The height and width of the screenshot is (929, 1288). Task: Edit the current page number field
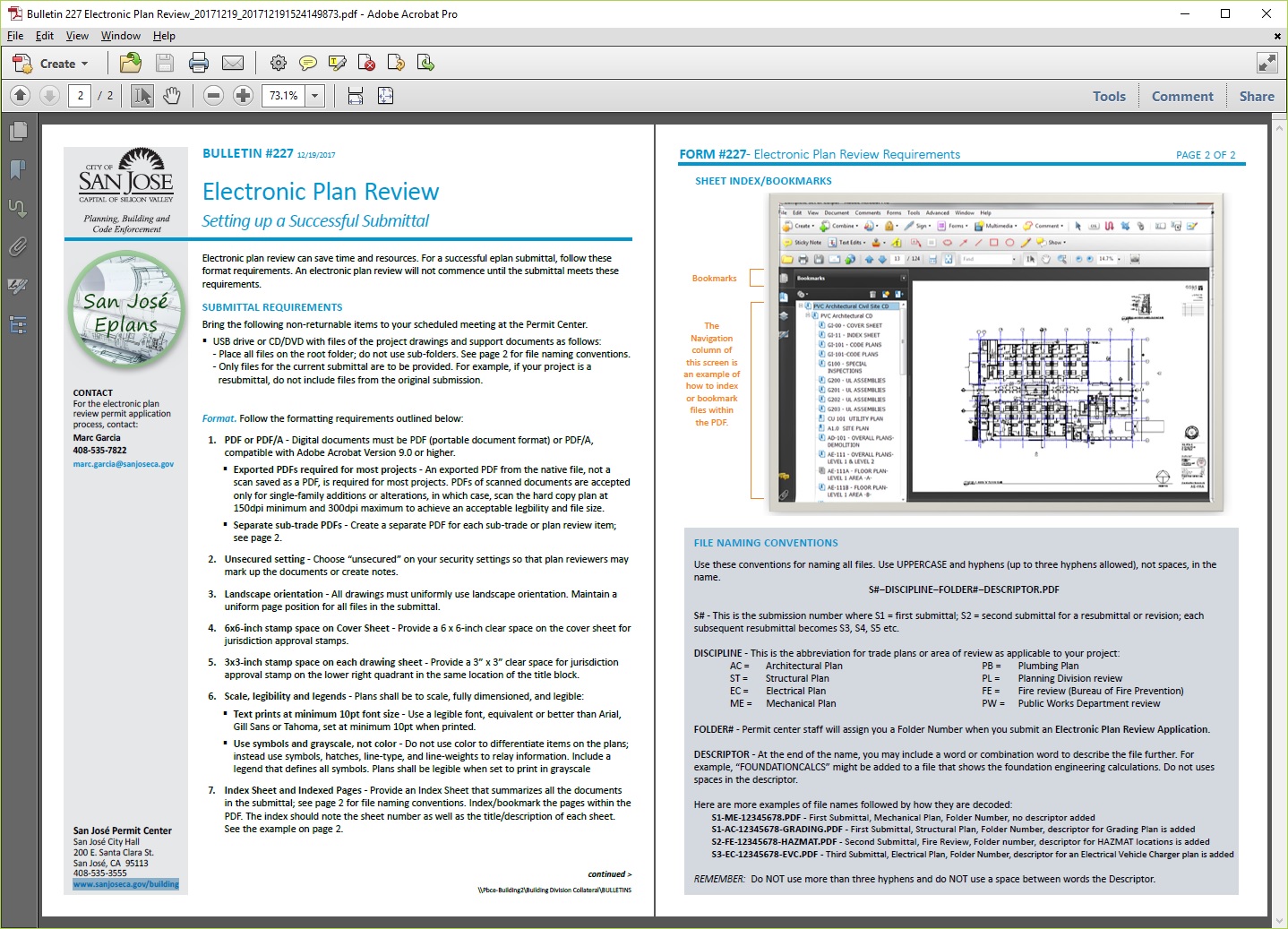80,95
